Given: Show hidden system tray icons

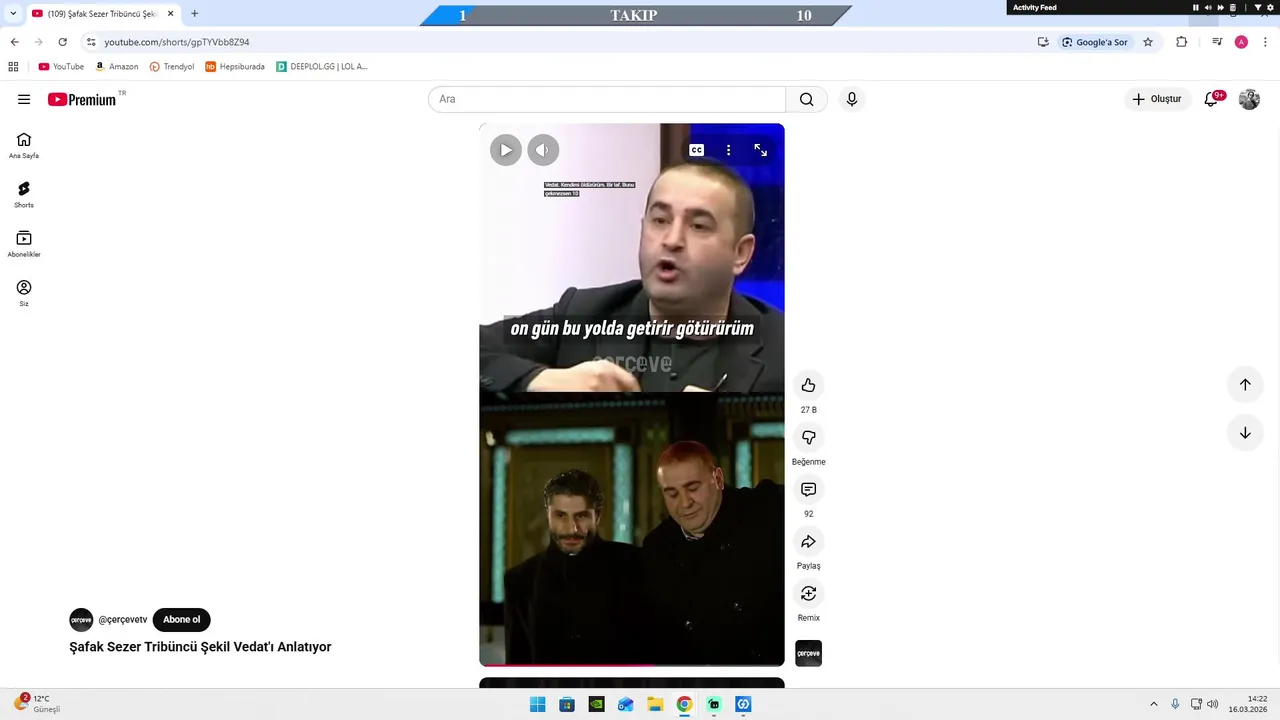Looking at the screenshot, I should click(1153, 704).
